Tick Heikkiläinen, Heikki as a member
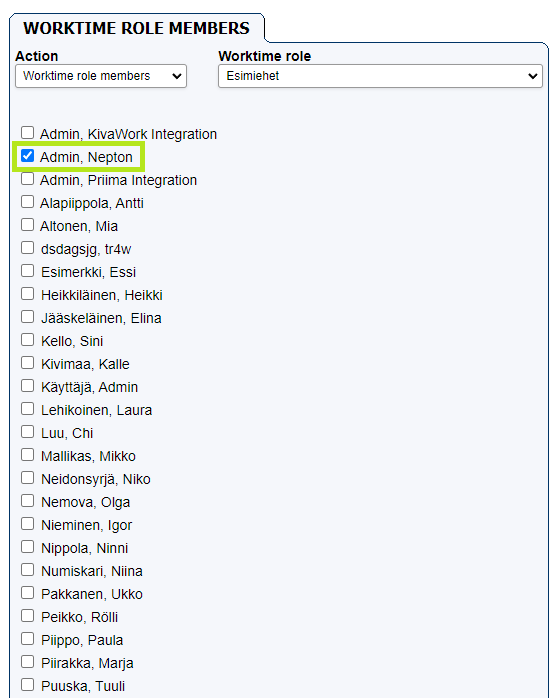The image size is (558, 698). click(28, 294)
